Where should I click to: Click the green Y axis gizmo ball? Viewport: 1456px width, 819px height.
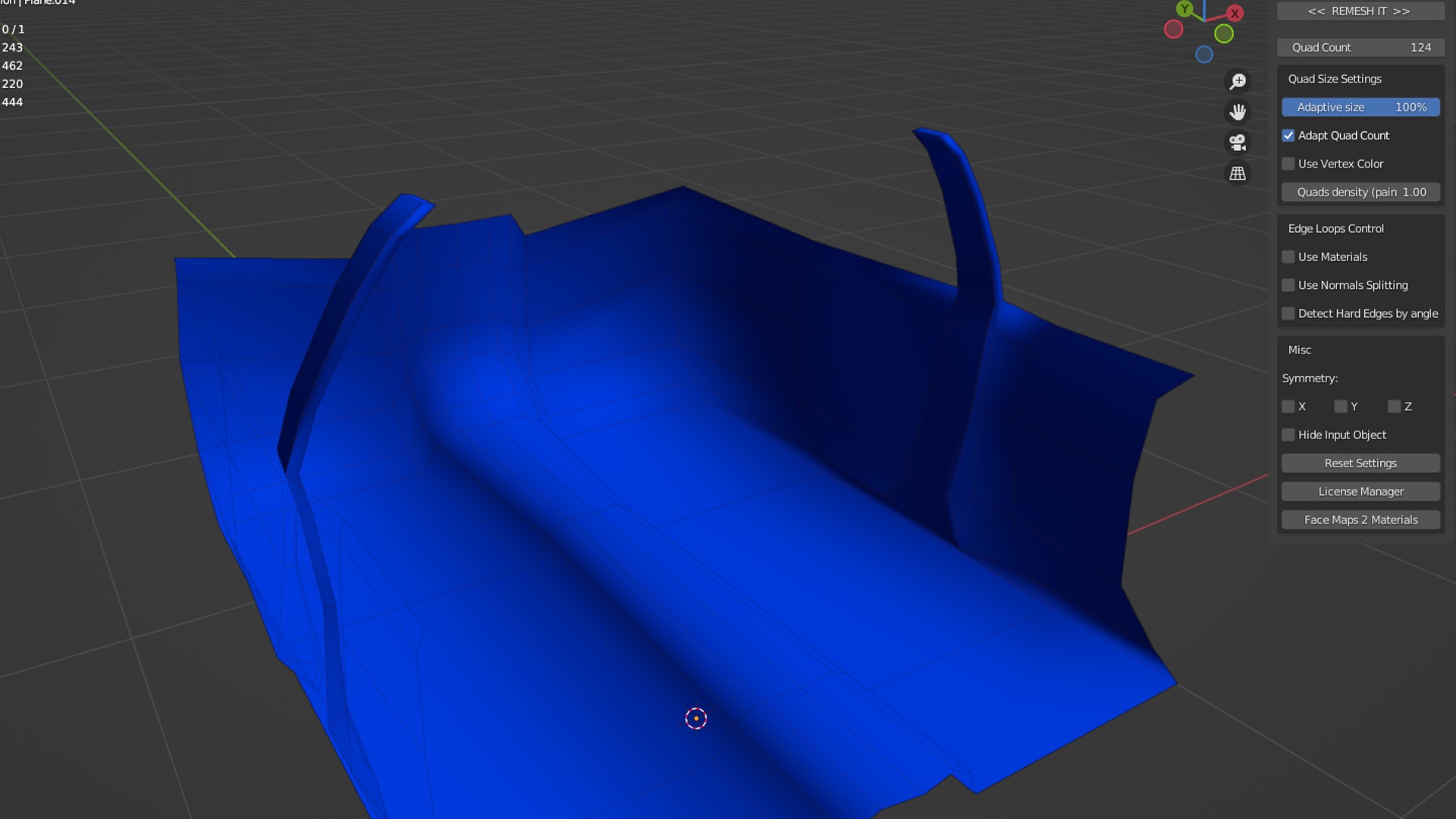coord(1184,9)
